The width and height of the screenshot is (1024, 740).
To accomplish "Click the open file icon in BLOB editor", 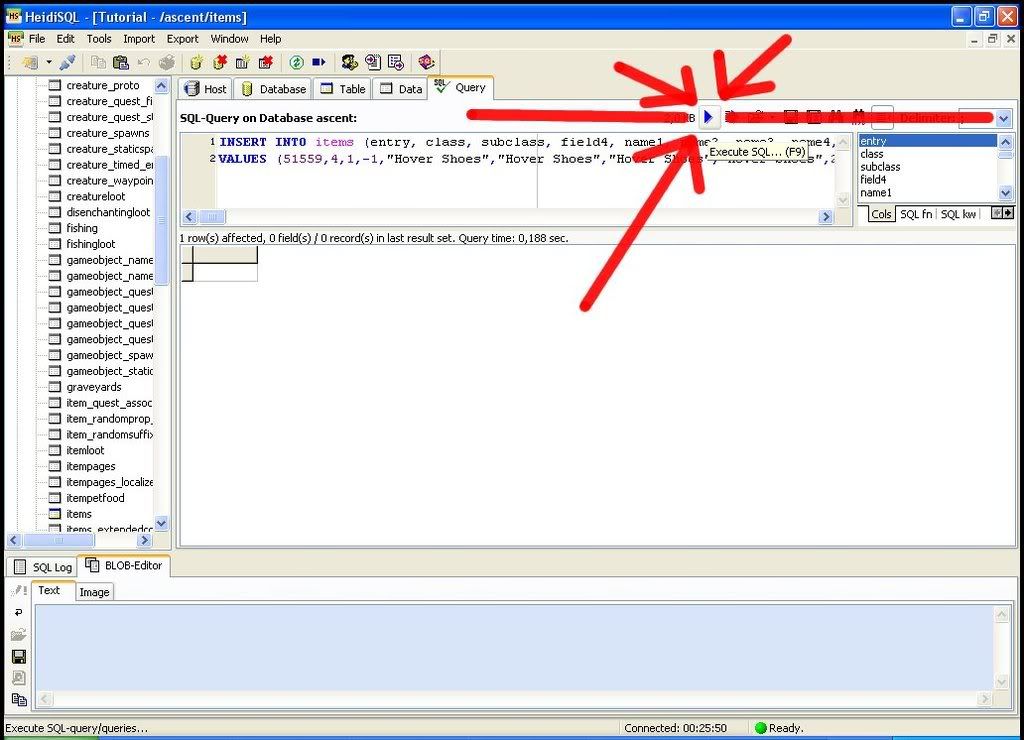I will (18, 635).
